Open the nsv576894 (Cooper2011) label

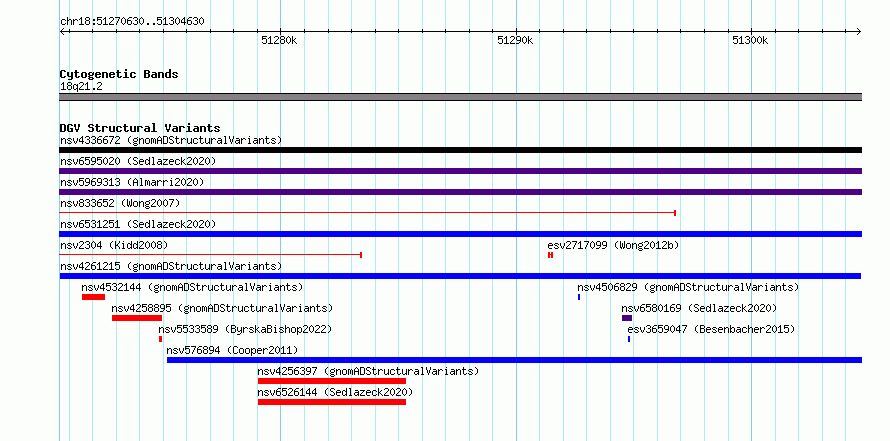pyautogui.click(x=232, y=350)
